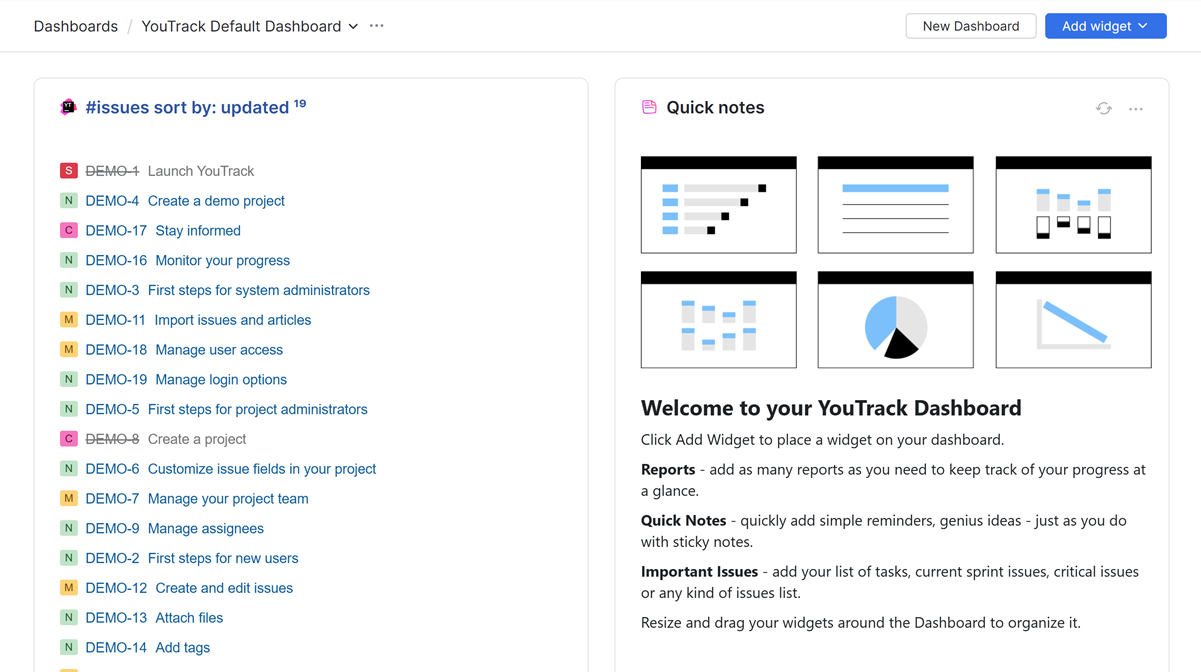Click the New Dashboard button
The width and height of the screenshot is (1201, 672).
[970, 26]
